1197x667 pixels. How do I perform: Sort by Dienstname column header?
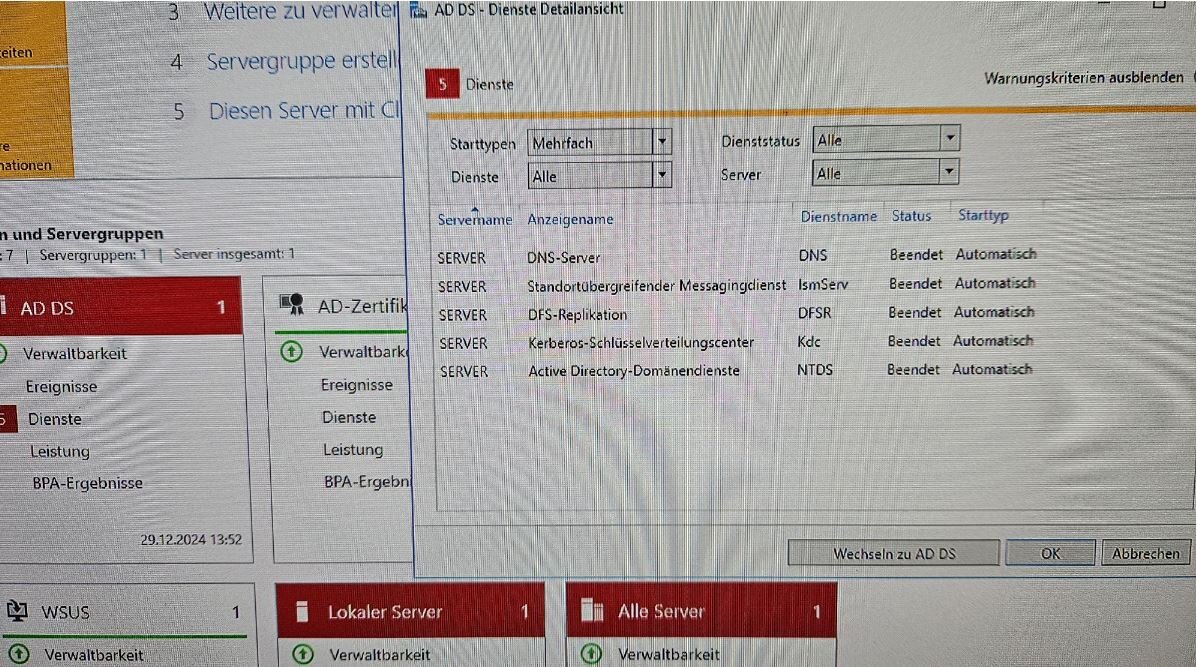(838, 217)
